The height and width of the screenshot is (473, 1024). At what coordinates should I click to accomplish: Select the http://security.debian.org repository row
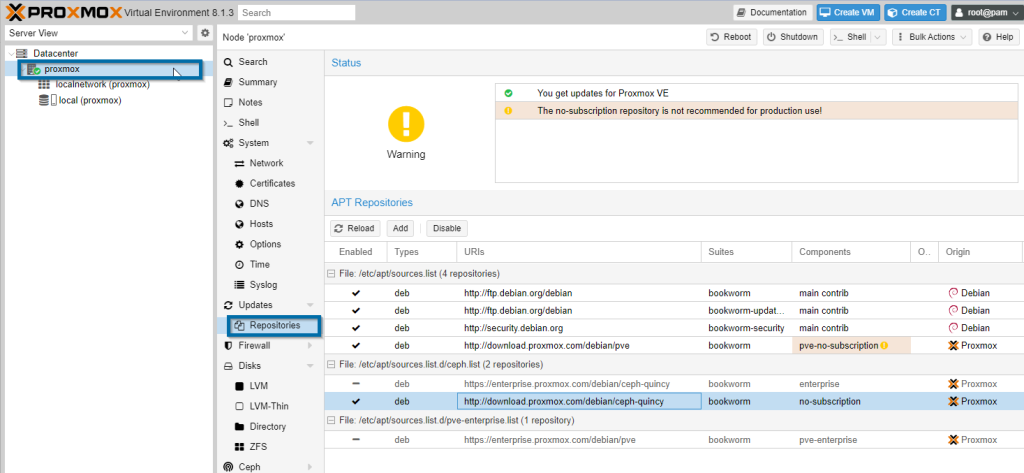pos(674,328)
